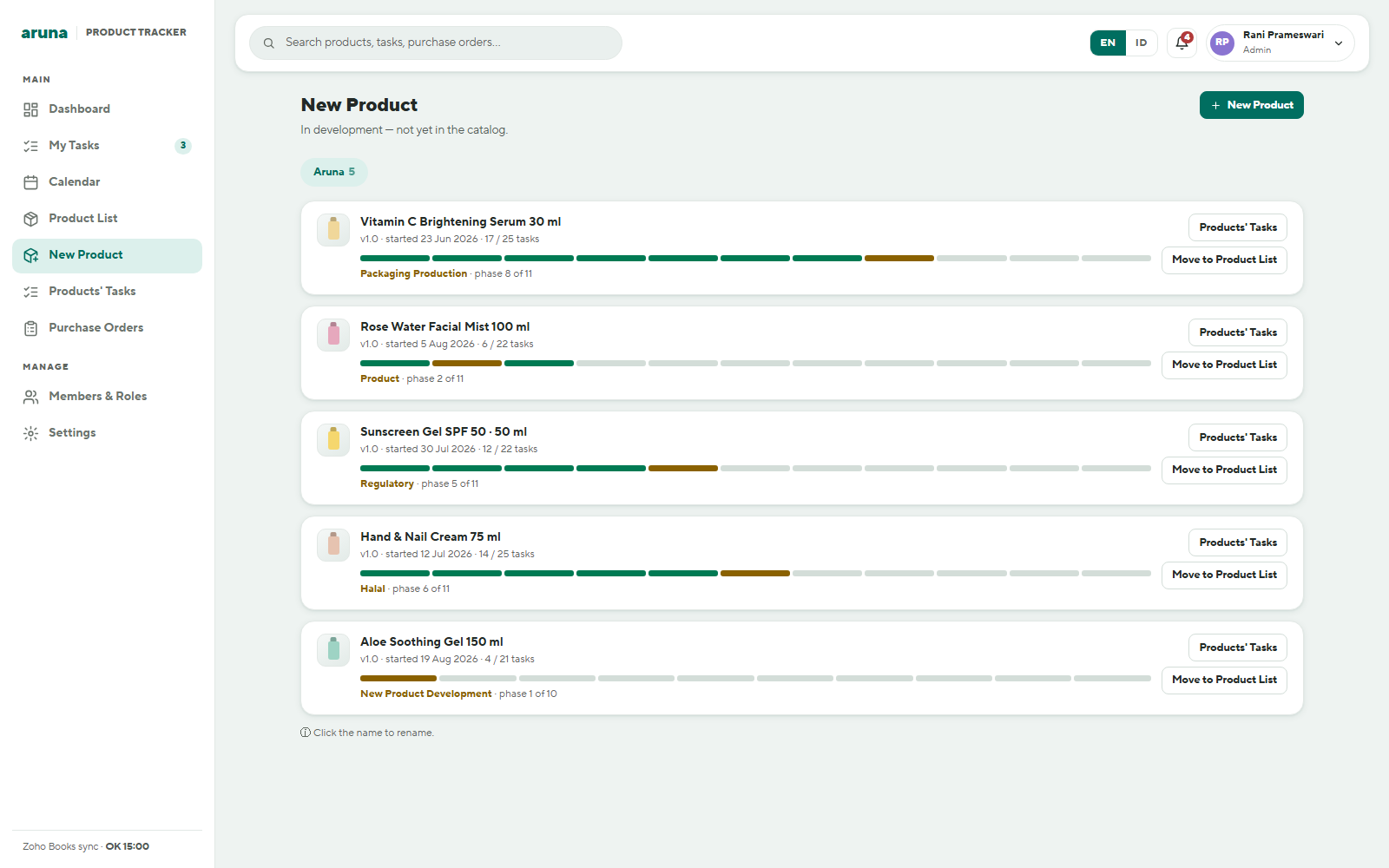The height and width of the screenshot is (868, 1389).
Task: Switch language to EN
Action: point(1108,43)
